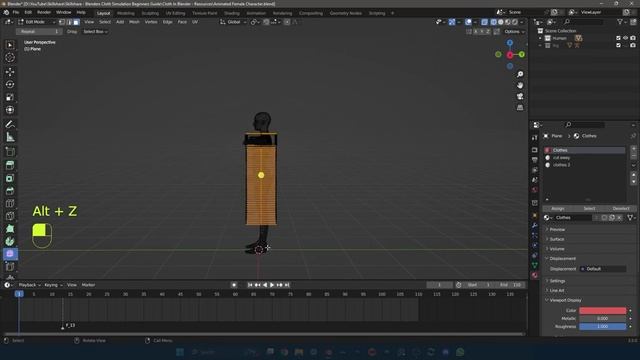Select the 'cut away' material slot
640x360 pixels.
pos(584,158)
